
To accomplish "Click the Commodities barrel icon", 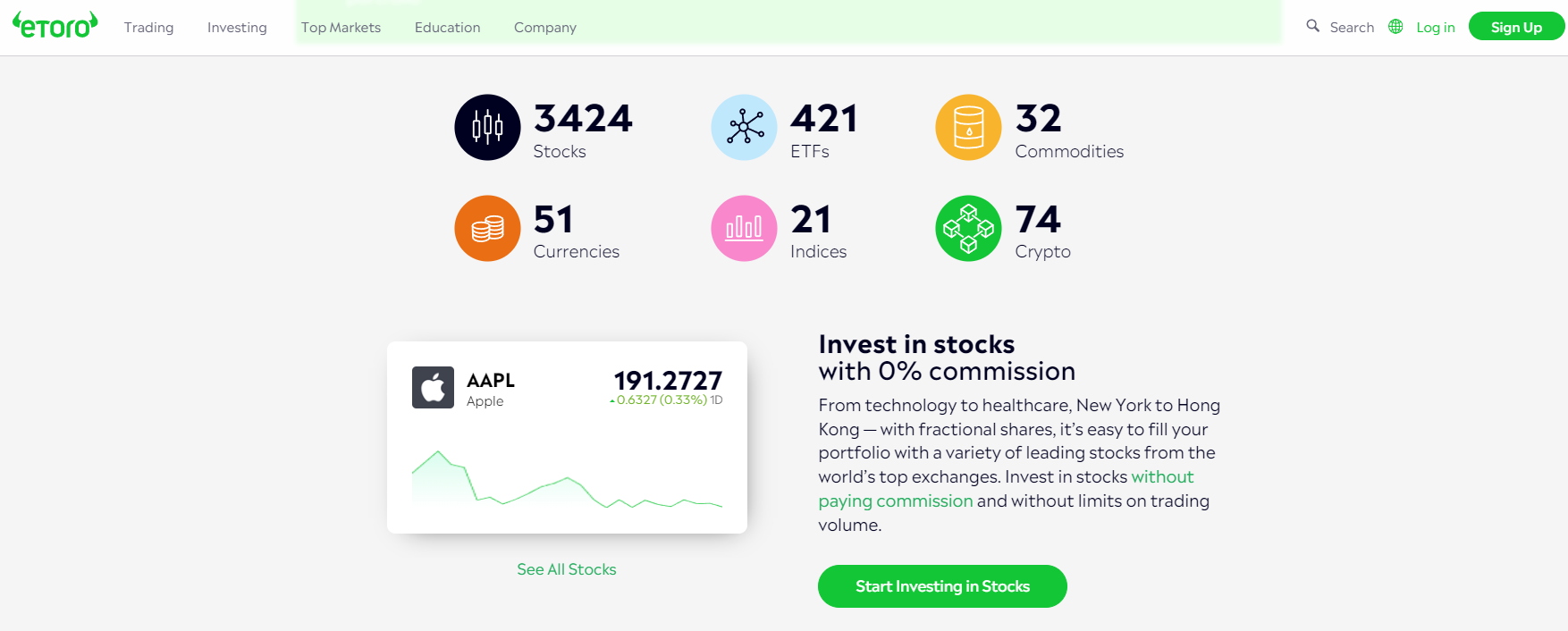I will click(968, 127).
